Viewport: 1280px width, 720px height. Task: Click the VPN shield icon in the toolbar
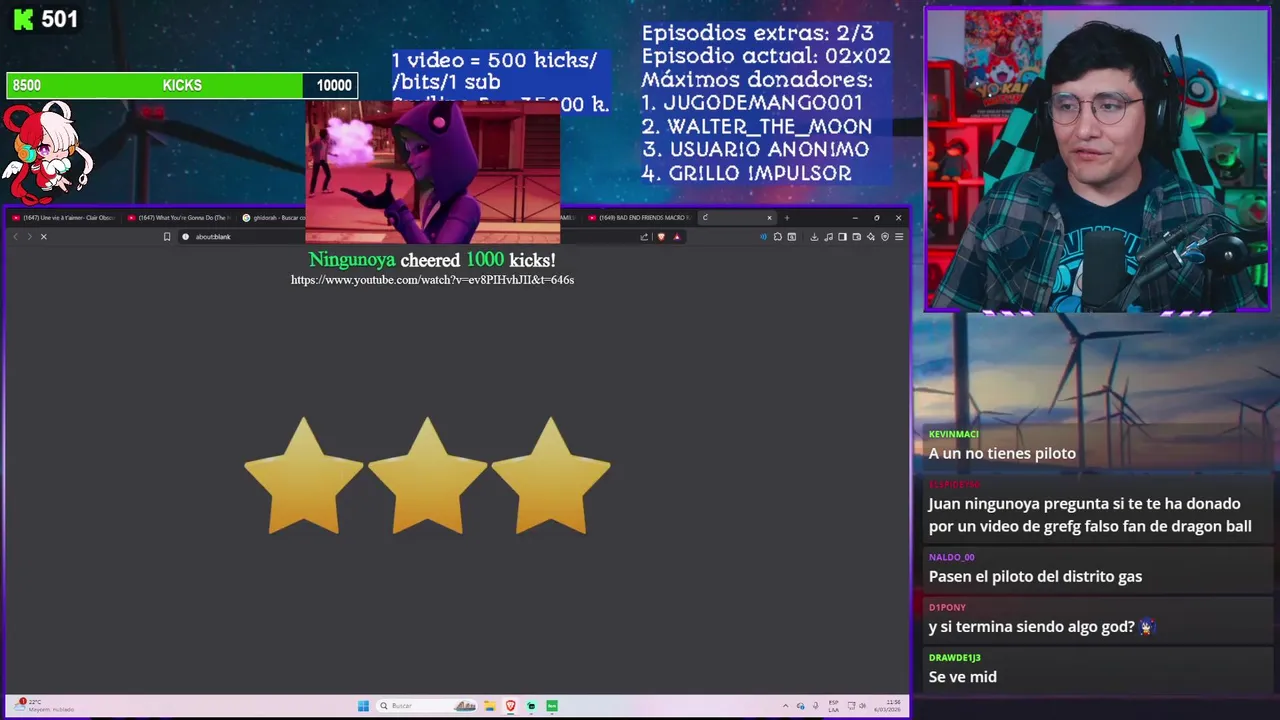pos(885,237)
